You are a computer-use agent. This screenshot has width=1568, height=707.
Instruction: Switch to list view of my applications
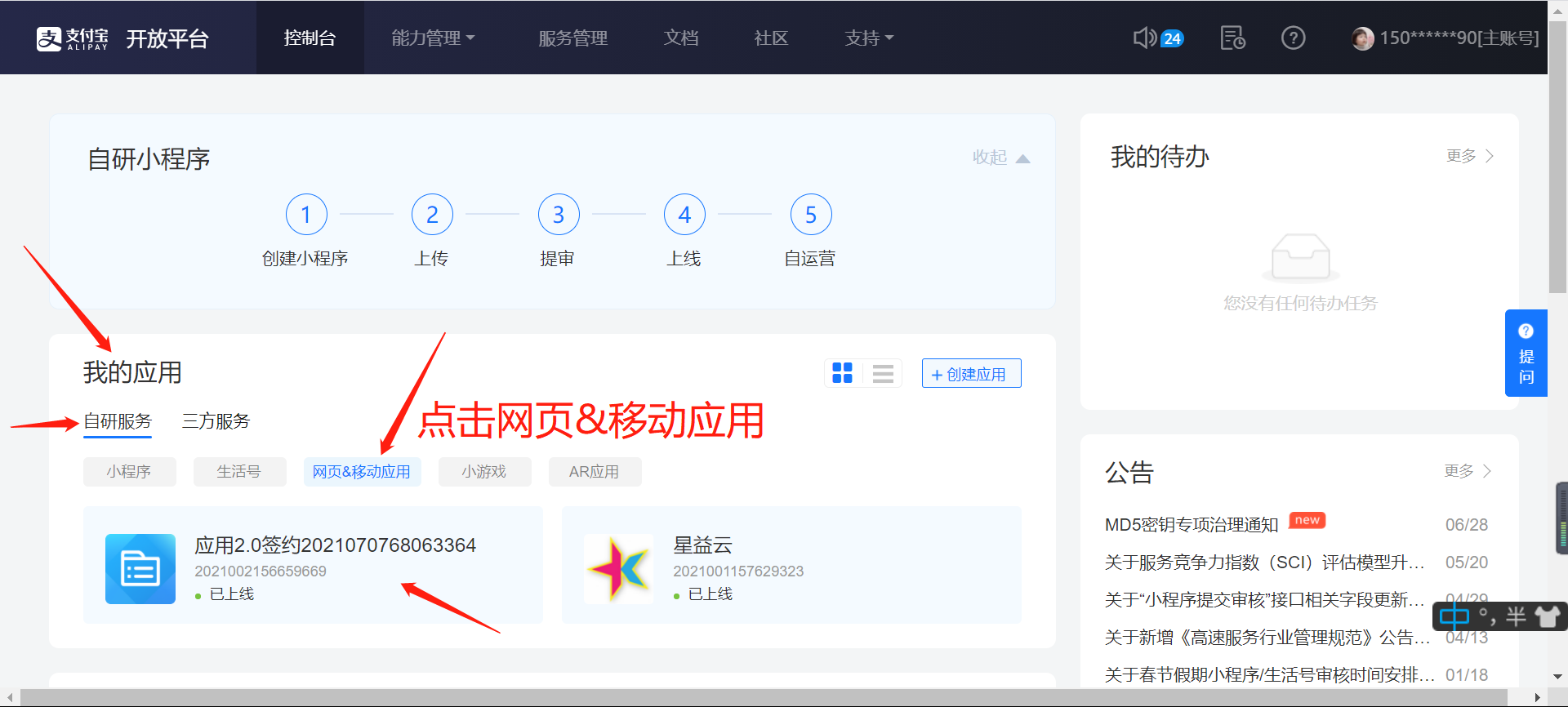[x=883, y=373]
